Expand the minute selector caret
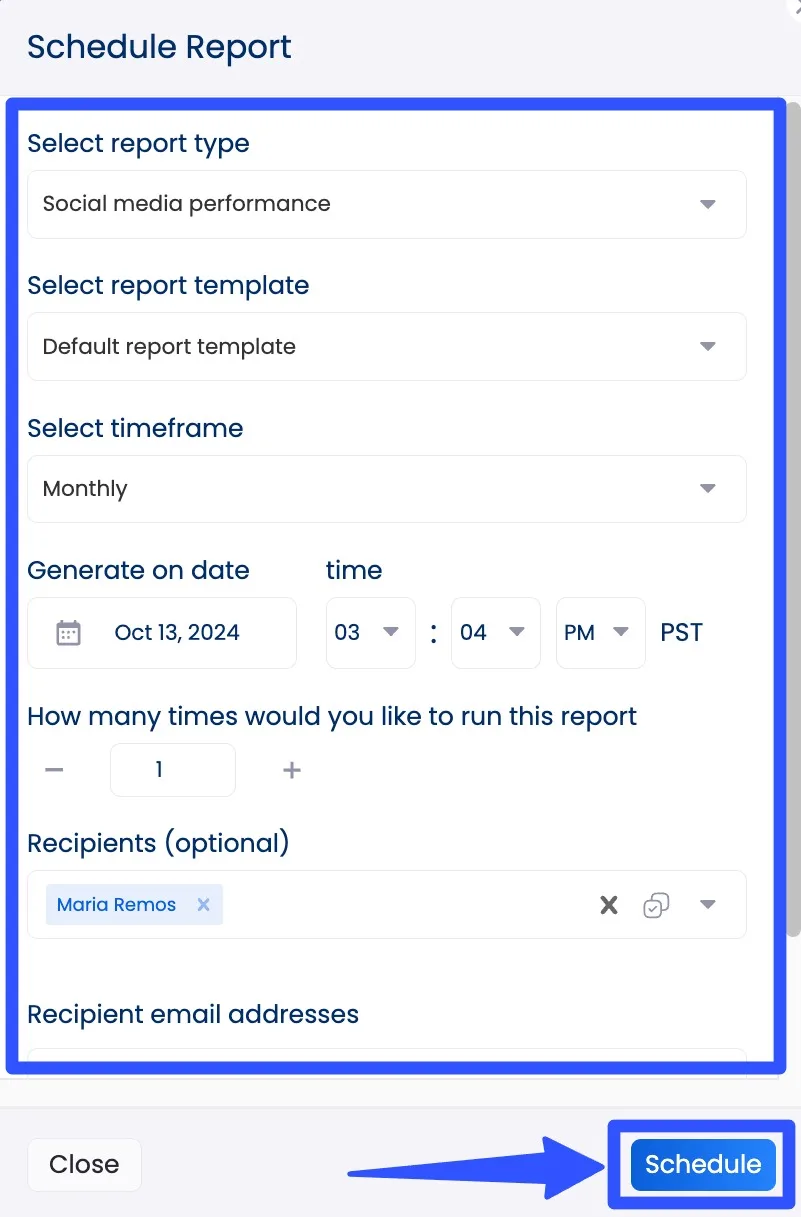Screen dimensions: 801x1217 [x=518, y=632]
